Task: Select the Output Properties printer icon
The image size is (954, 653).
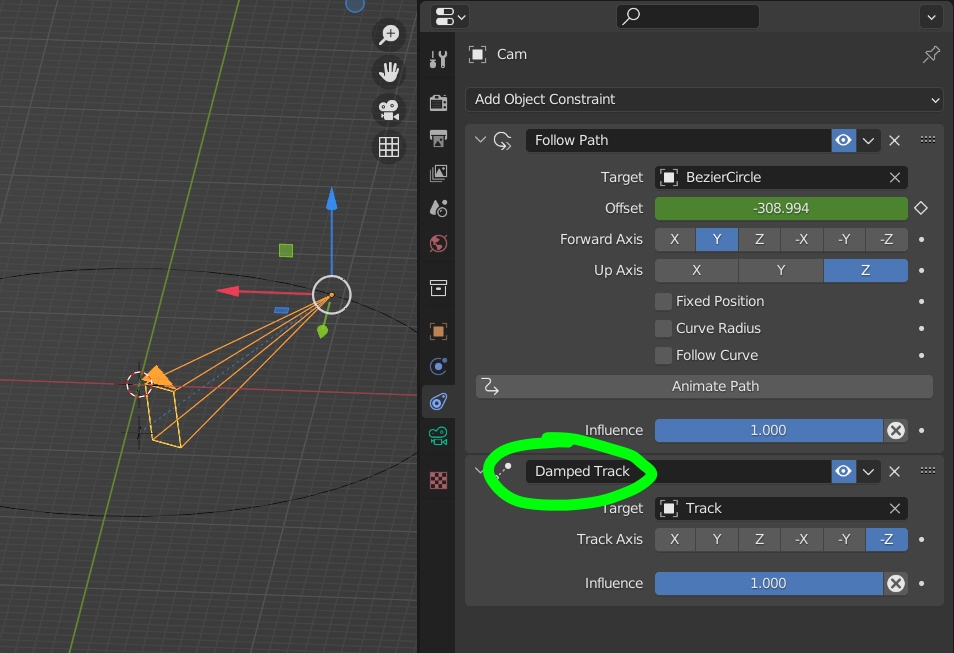Action: pyautogui.click(x=437, y=138)
